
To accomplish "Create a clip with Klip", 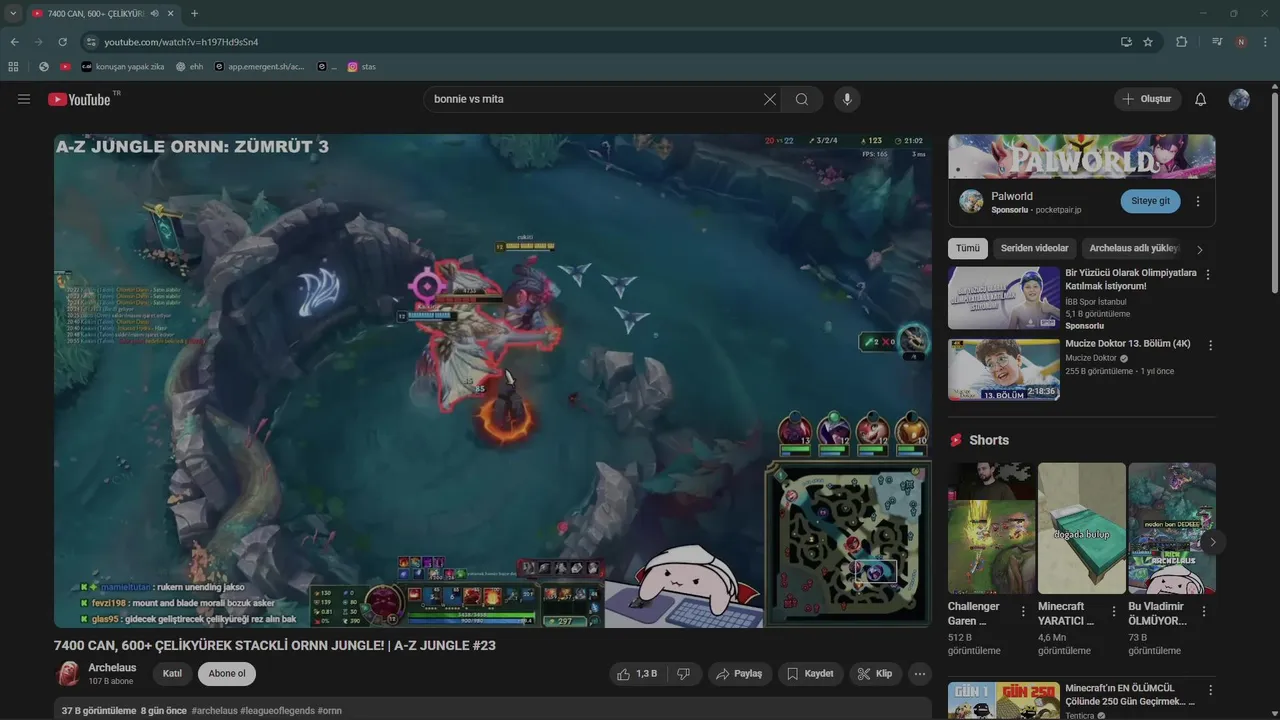I will point(875,674).
